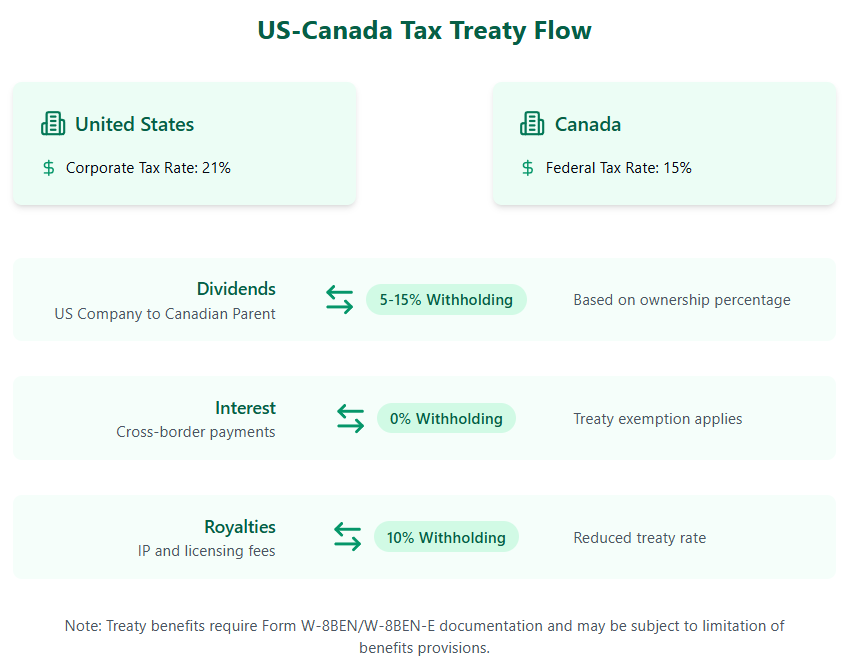Click the Canada heading
The height and width of the screenshot is (669, 853).
pos(588,124)
